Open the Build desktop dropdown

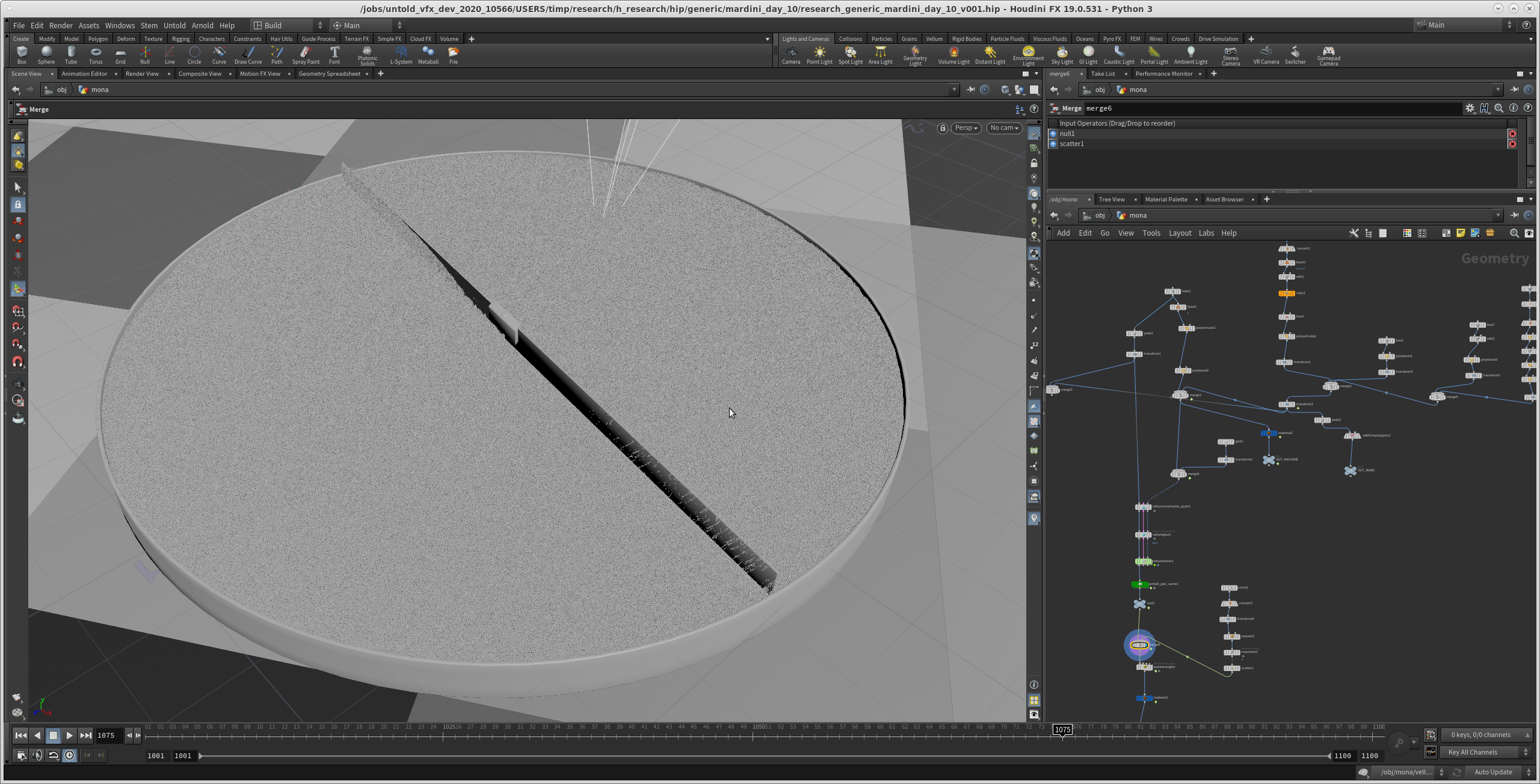288,25
